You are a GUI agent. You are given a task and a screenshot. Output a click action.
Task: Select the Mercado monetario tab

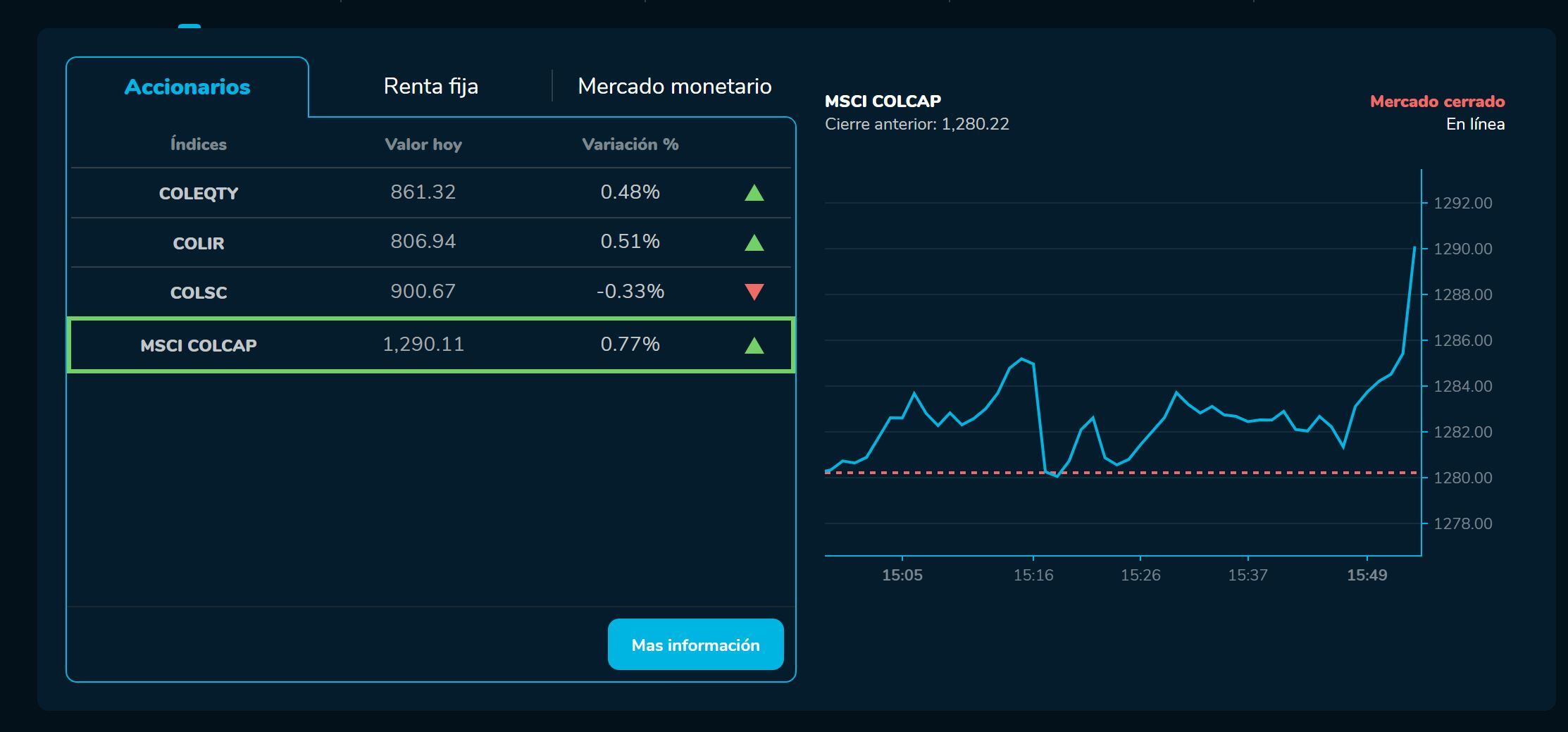pos(674,86)
